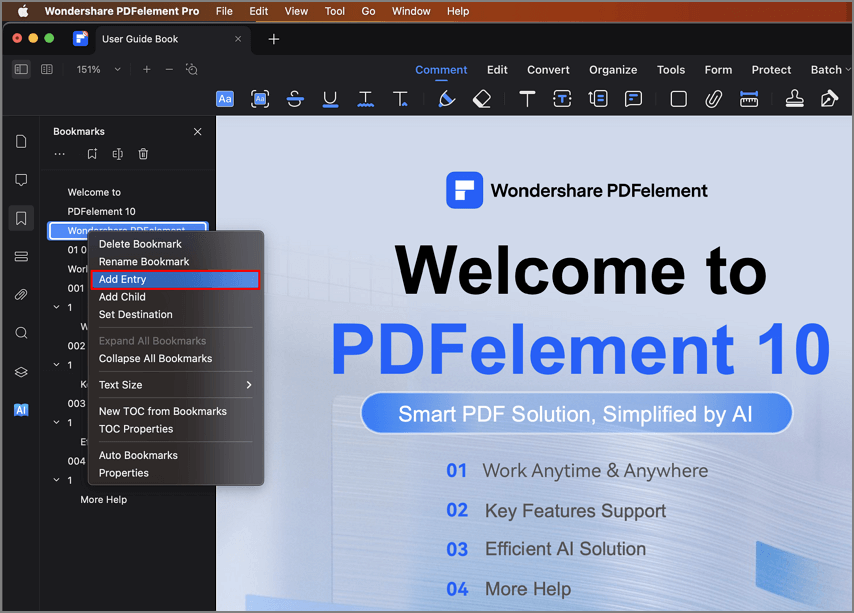Switch to the Edit tab

pyautogui.click(x=497, y=70)
